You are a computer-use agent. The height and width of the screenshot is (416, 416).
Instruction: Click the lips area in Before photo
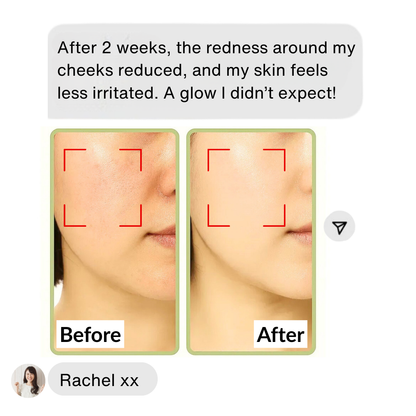tap(162, 236)
